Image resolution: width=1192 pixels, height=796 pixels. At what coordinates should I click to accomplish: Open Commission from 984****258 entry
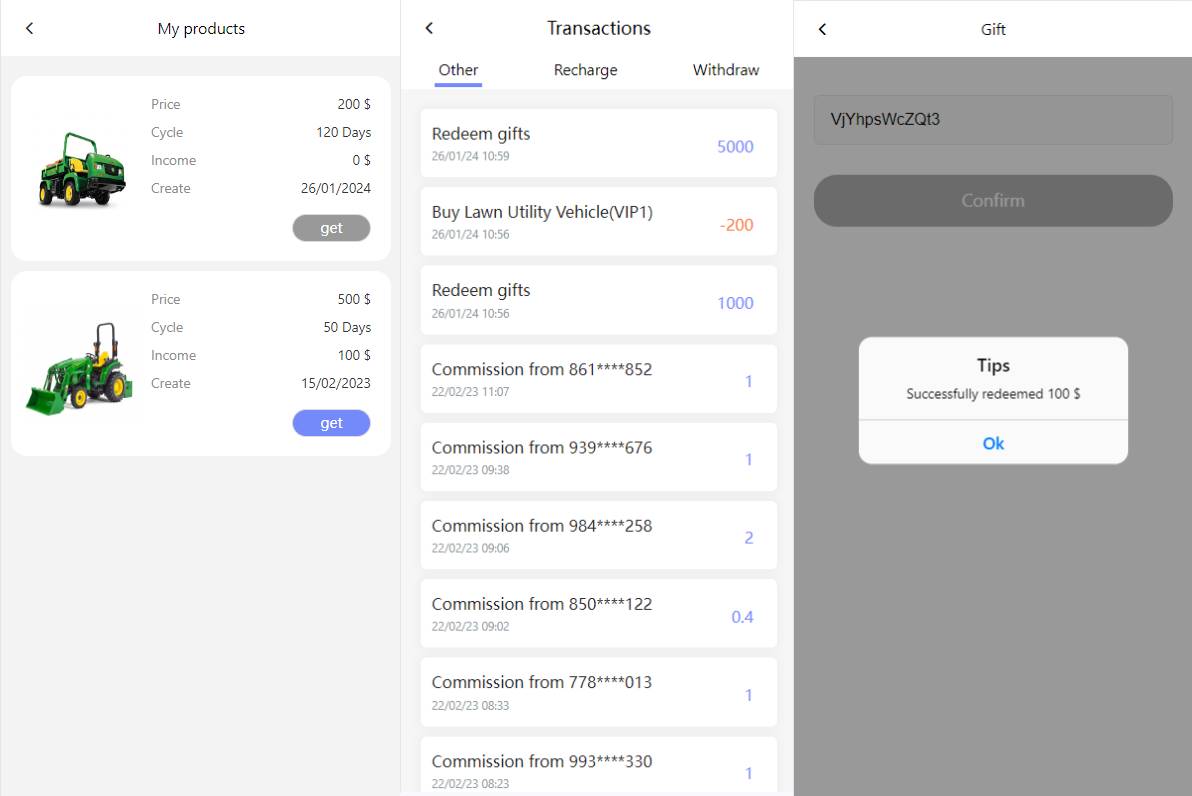[598, 534]
